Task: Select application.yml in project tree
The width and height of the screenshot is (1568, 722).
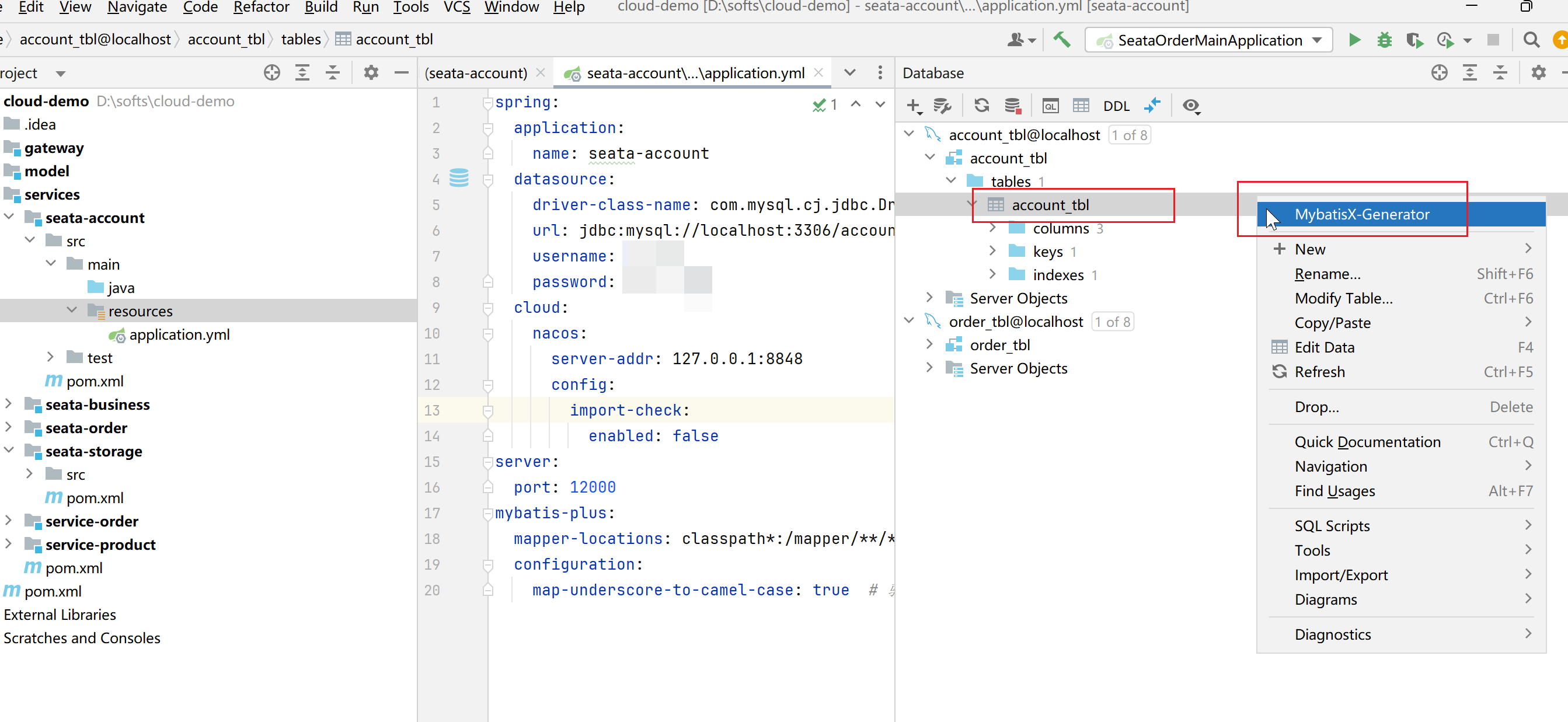Action: click(x=180, y=334)
